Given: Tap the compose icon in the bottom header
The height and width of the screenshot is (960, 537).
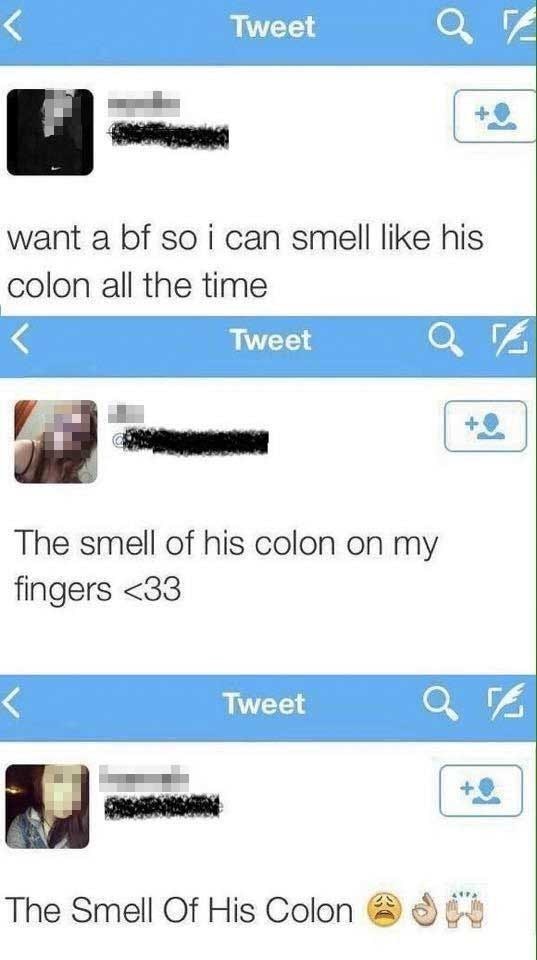Looking at the screenshot, I should 506,704.
